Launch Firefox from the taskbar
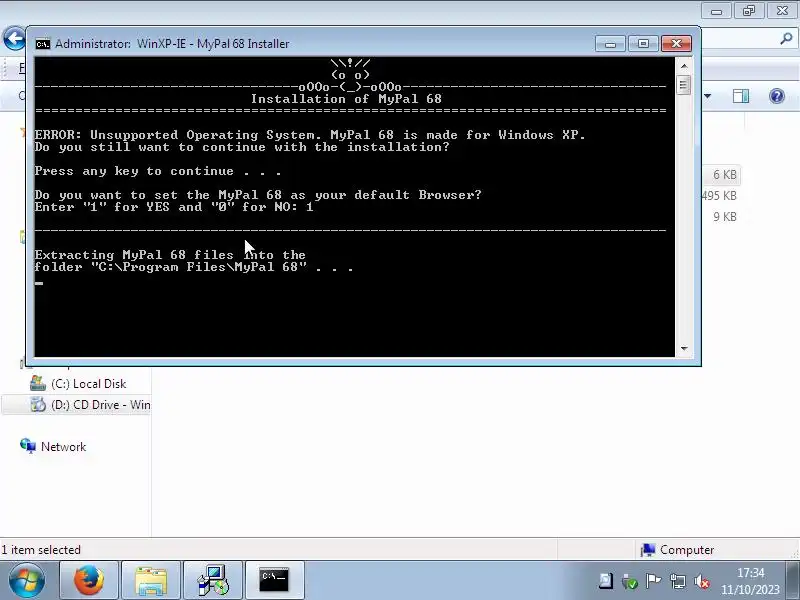This screenshot has width=800, height=600. [x=89, y=580]
